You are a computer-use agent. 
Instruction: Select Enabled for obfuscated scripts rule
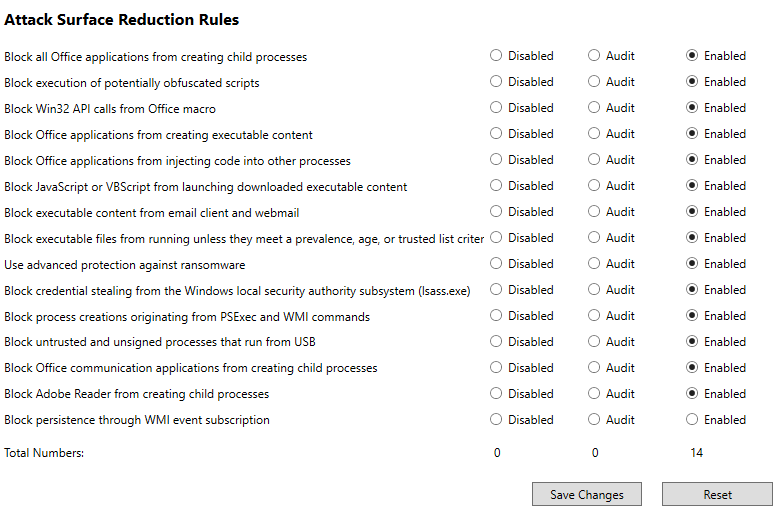click(x=693, y=82)
